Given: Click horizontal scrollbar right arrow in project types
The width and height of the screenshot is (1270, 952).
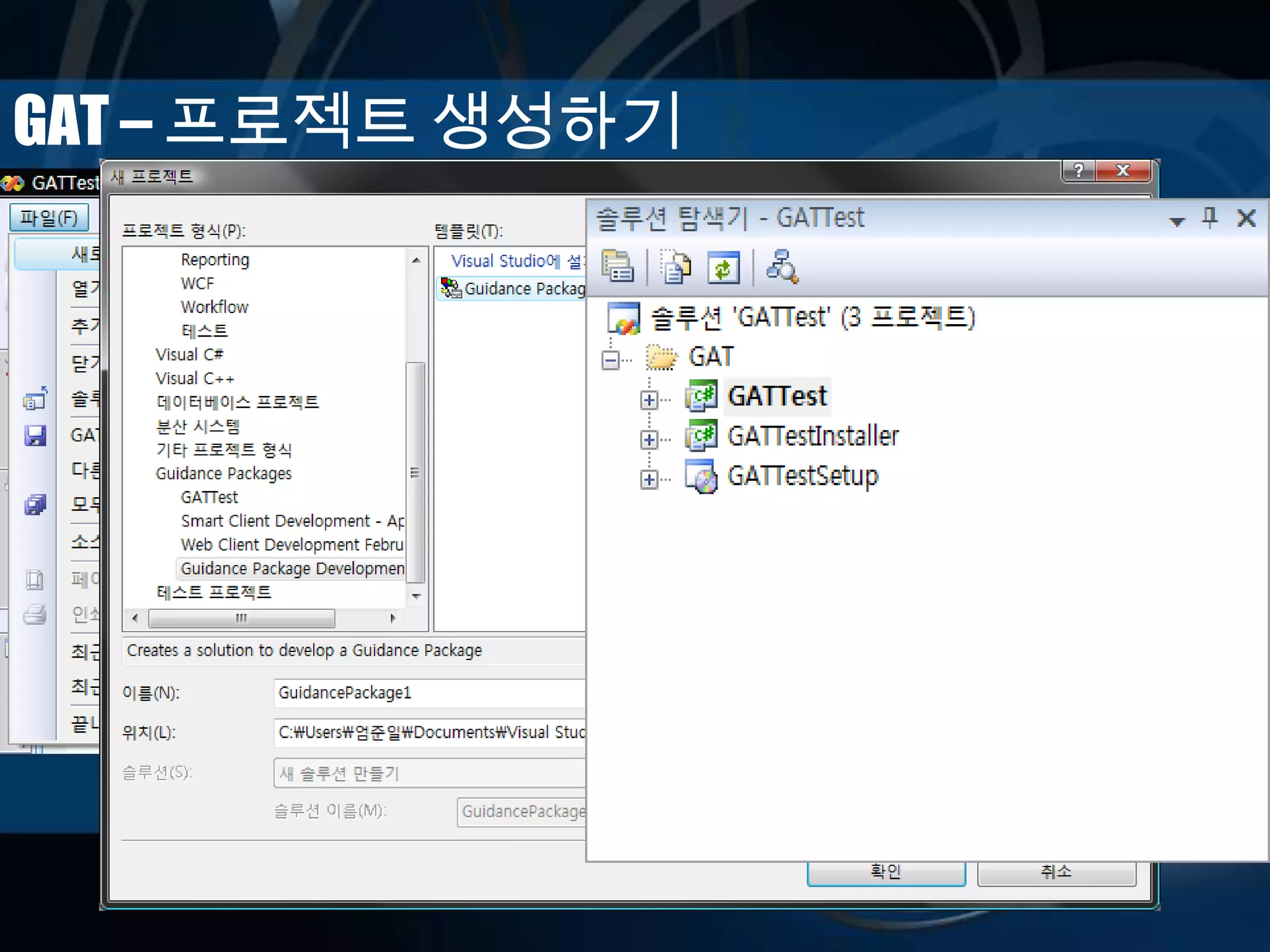Looking at the screenshot, I should 393,618.
